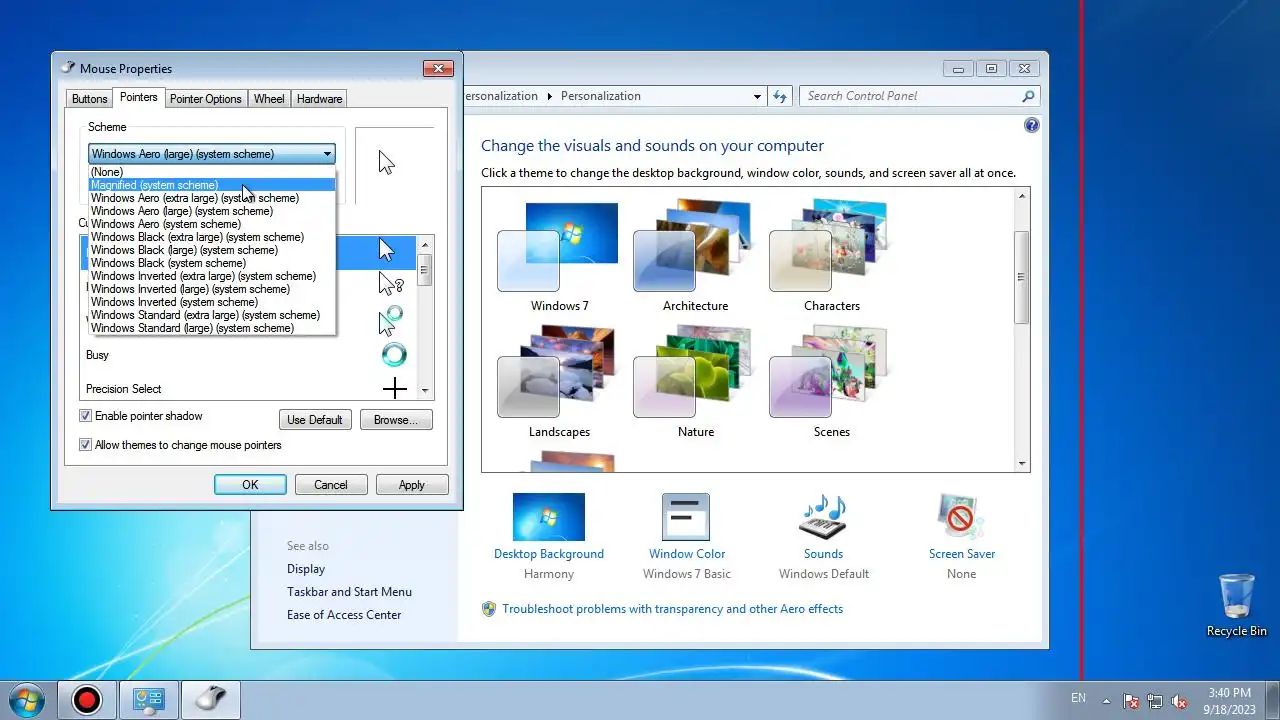This screenshot has height=720, width=1280.
Task: Choose Windows Aero (system scheme) without size
Action: click(x=212, y=224)
